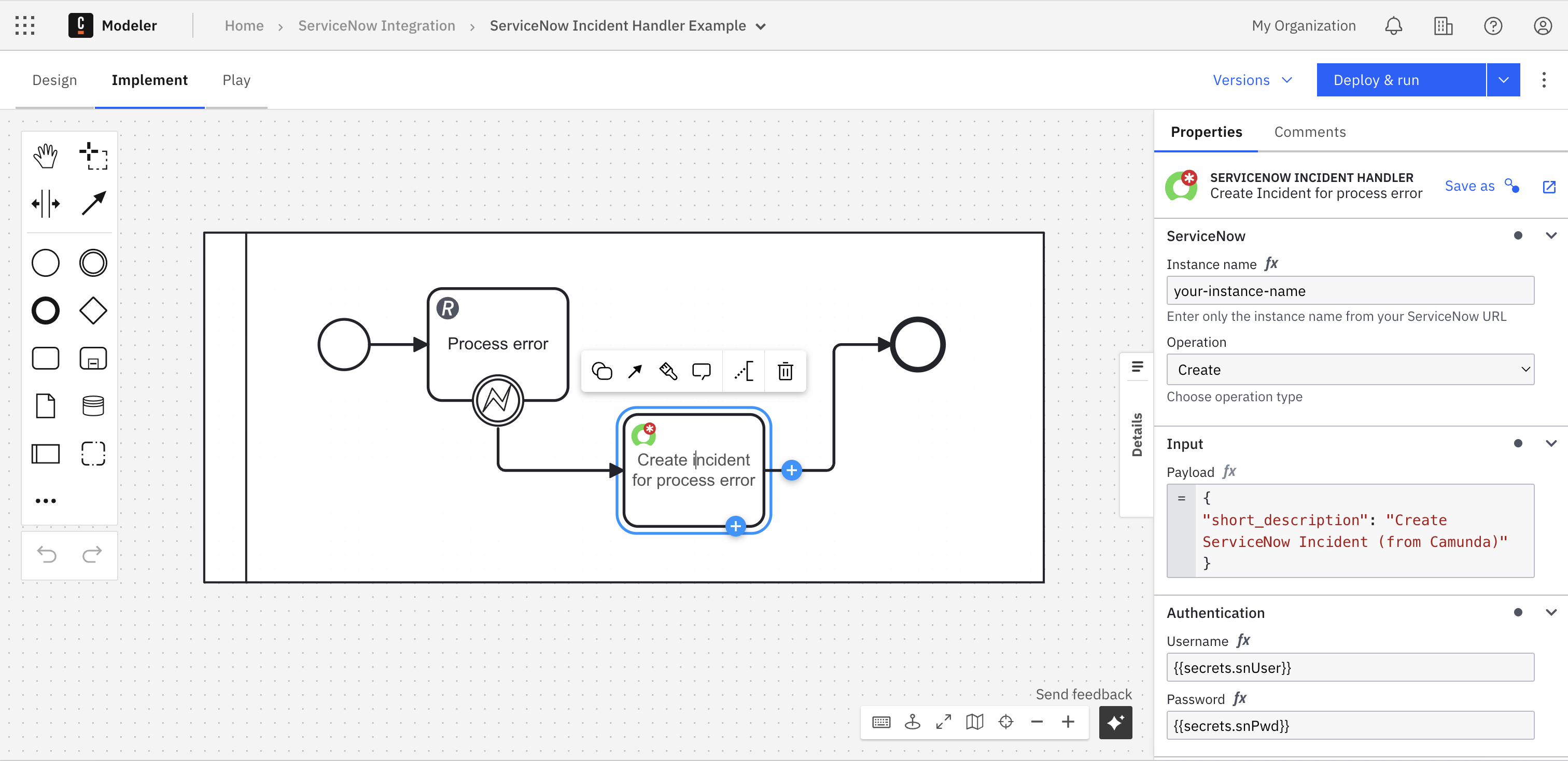Select the Hand tool
Viewport: 1568px width, 761px height.
(45, 156)
